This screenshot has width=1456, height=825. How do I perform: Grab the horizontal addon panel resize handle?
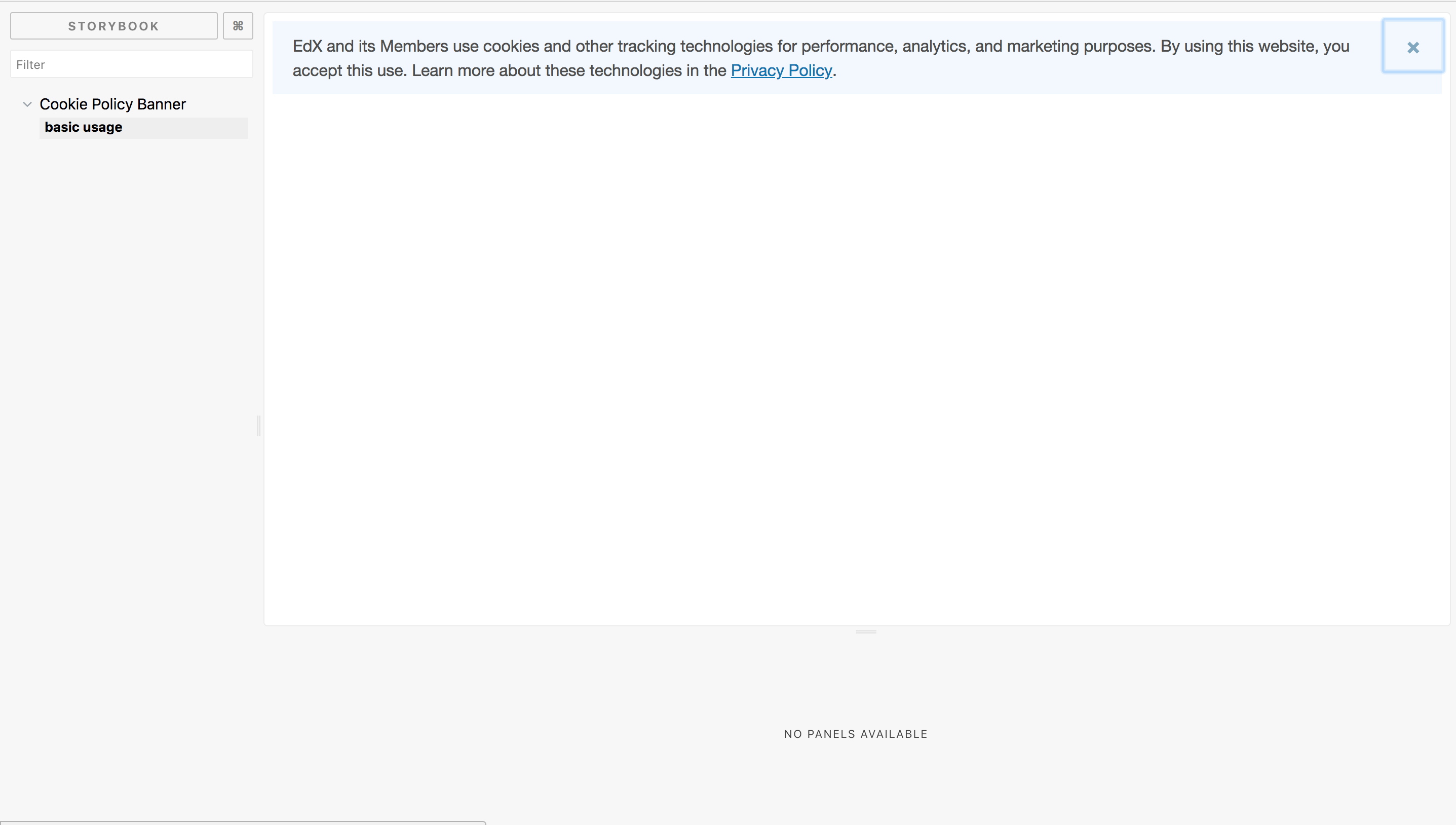(x=866, y=631)
